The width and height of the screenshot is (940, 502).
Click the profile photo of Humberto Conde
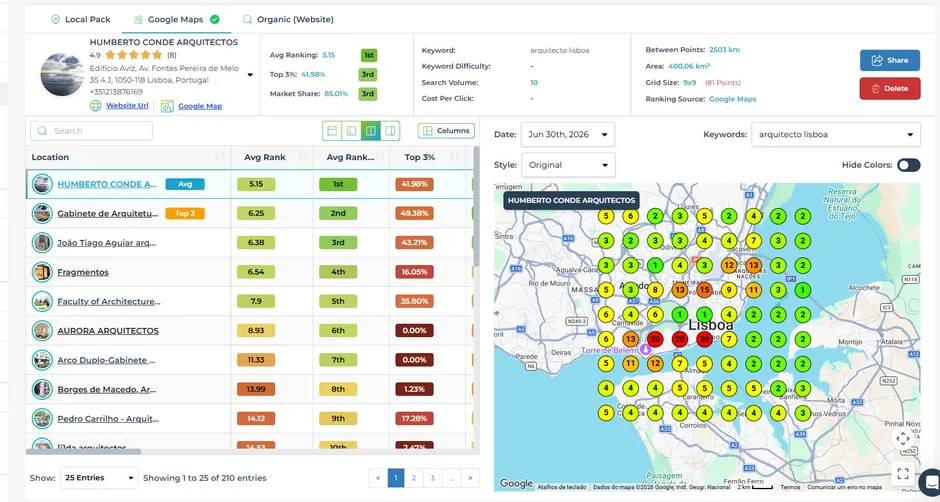(x=62, y=75)
